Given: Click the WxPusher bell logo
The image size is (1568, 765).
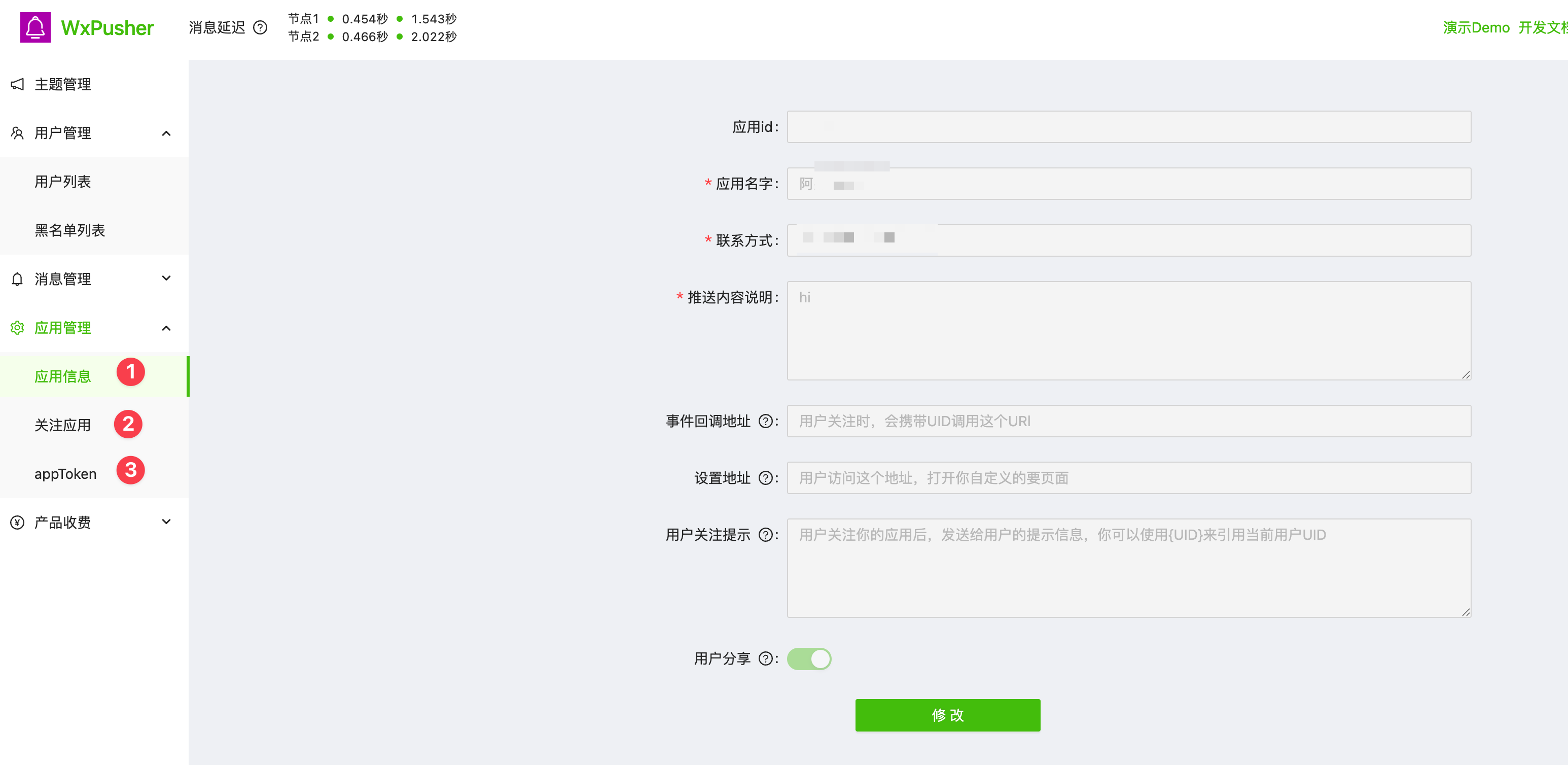Looking at the screenshot, I should click(34, 27).
